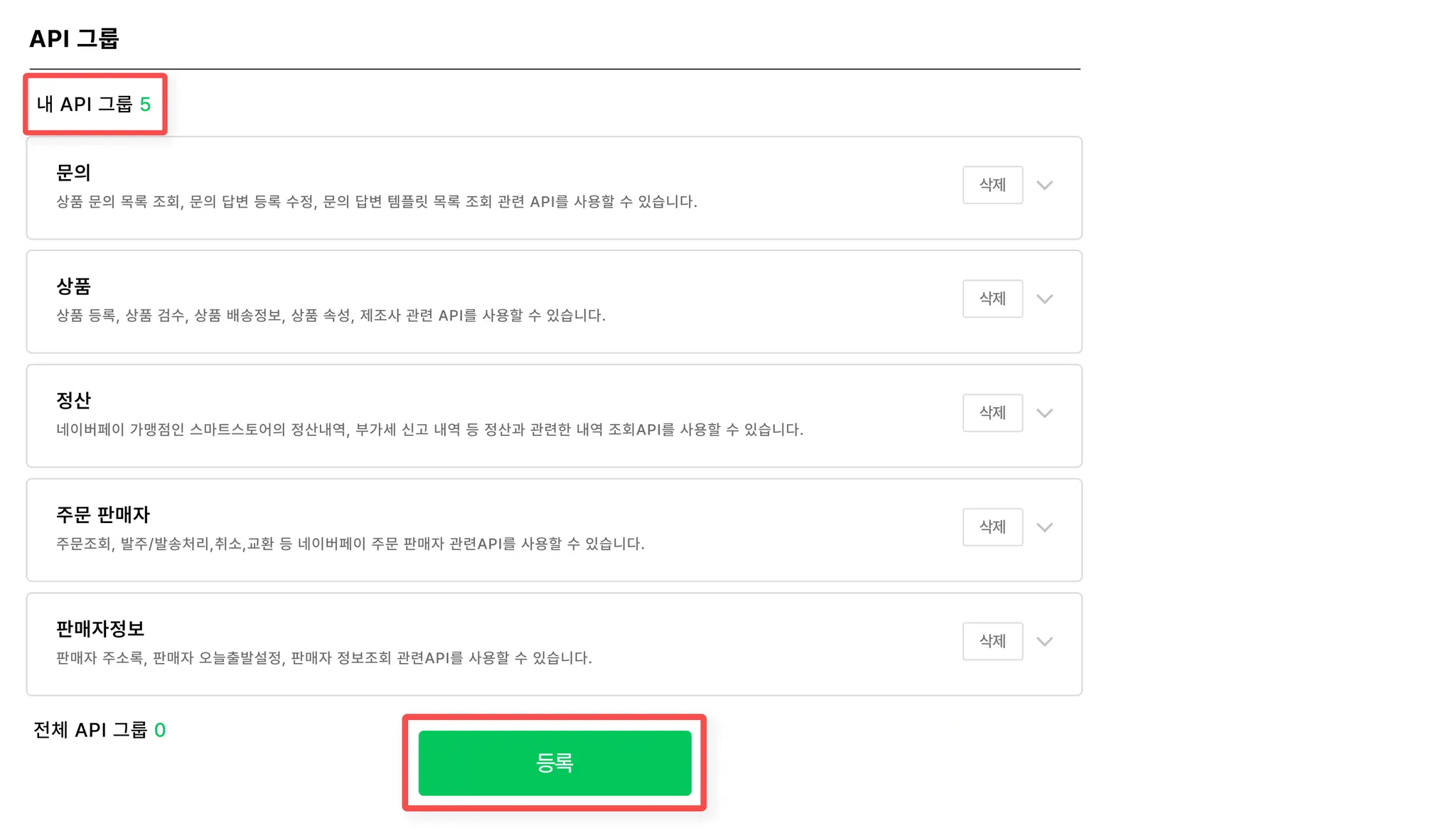Click the API 그룹 page heading
The height and width of the screenshot is (828, 1456).
[74, 38]
